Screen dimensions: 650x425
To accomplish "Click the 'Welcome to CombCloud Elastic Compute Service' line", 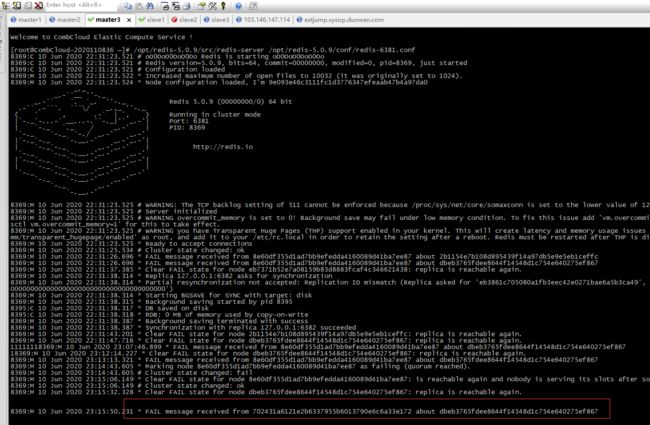I will [101, 37].
